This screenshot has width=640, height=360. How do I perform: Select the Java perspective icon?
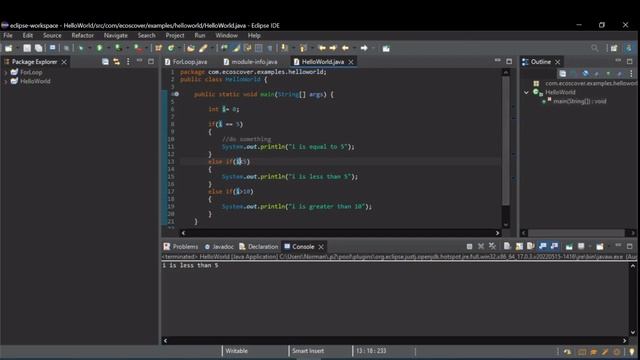click(x=629, y=49)
